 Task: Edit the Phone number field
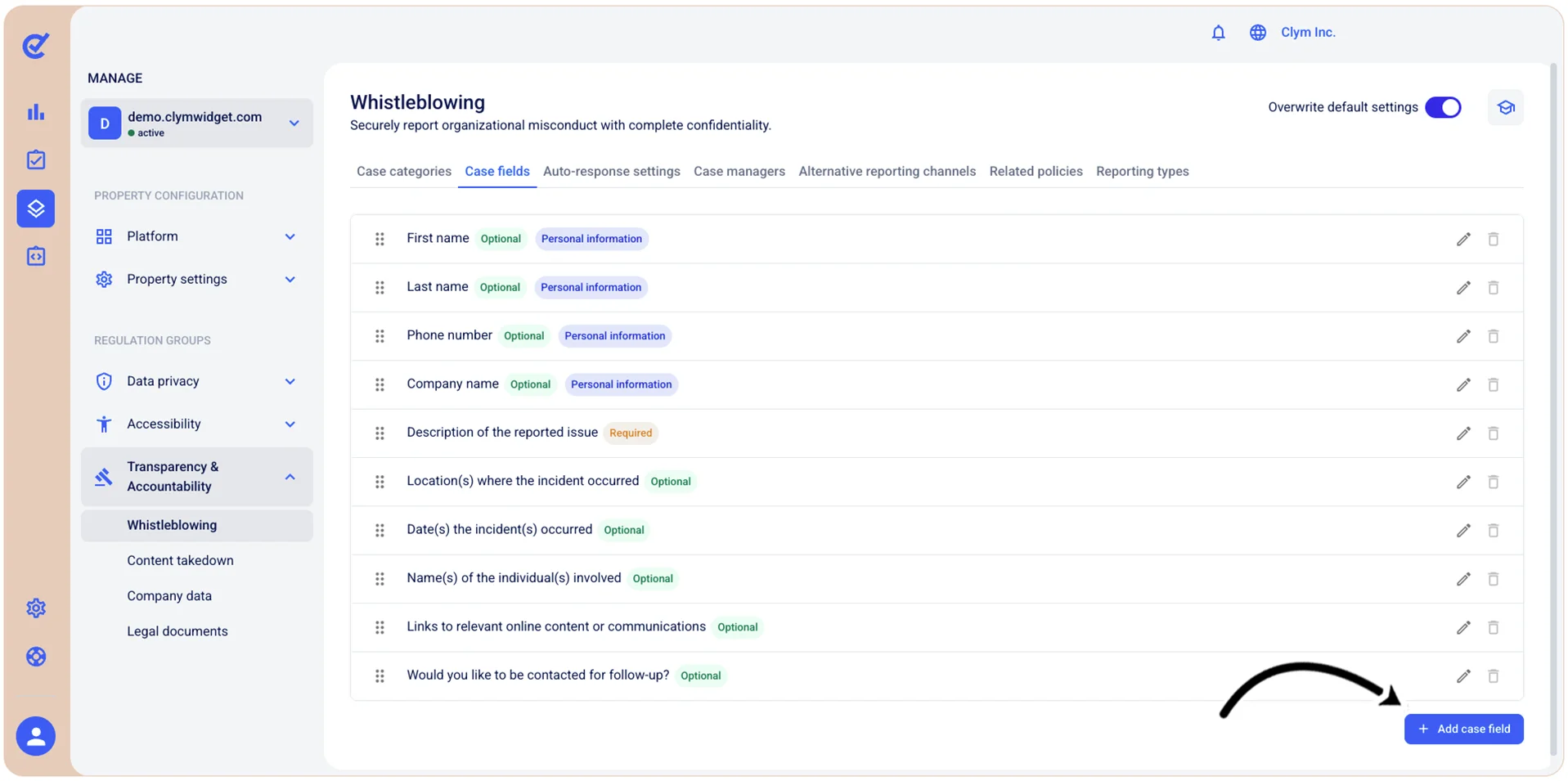pyautogui.click(x=1463, y=336)
